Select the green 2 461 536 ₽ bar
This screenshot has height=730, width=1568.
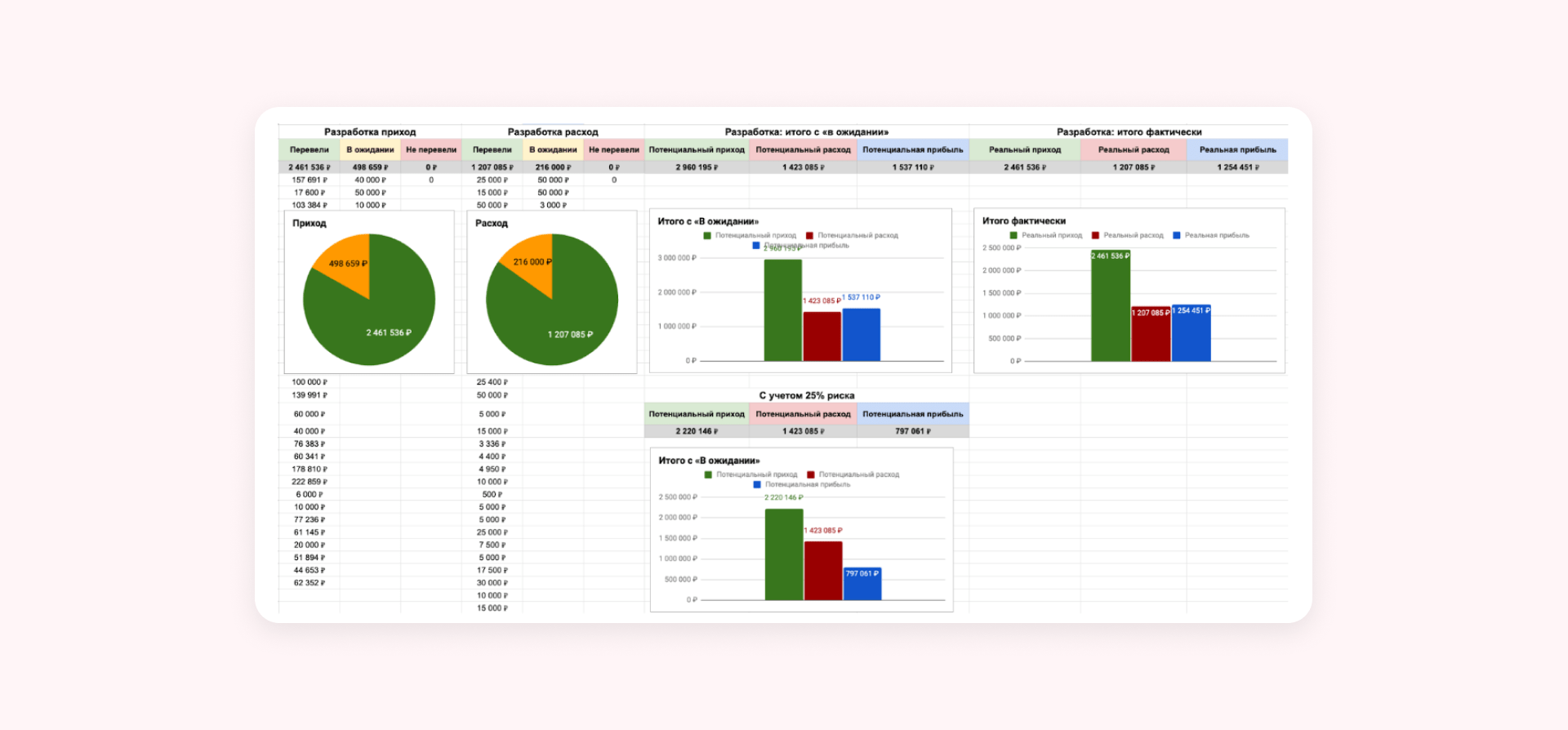(x=1111, y=306)
